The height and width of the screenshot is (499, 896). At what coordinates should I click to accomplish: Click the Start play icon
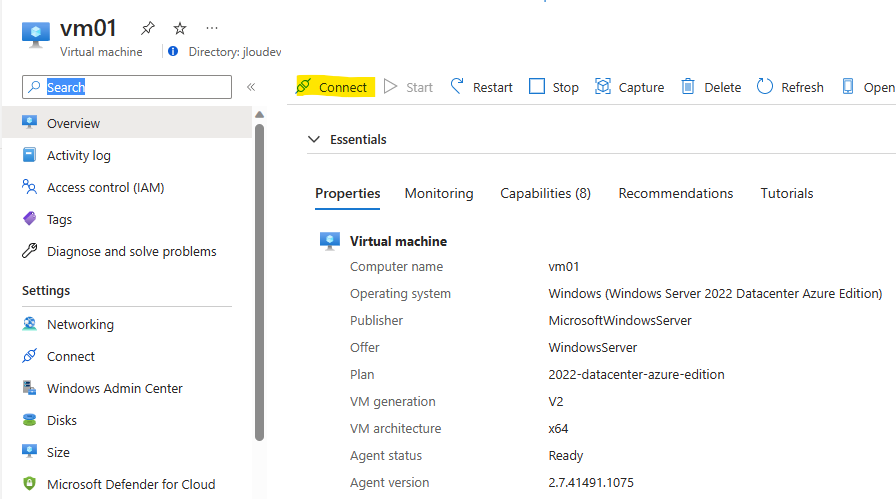tap(390, 86)
